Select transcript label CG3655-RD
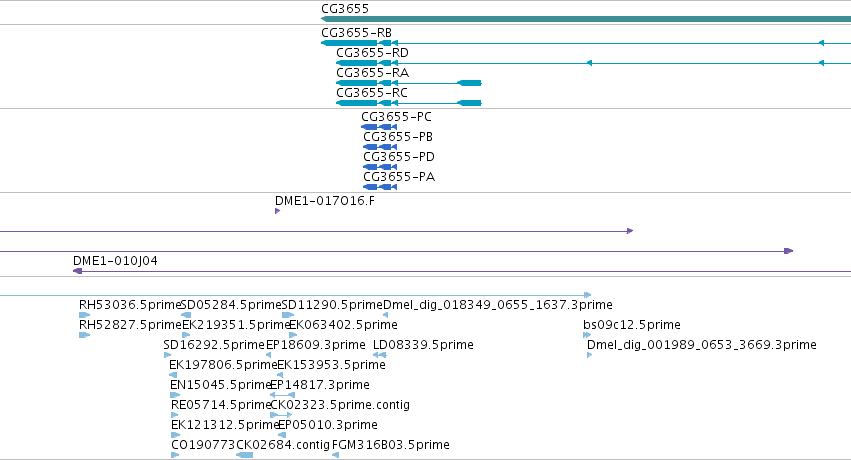This screenshot has height=460, width=851. click(372, 53)
